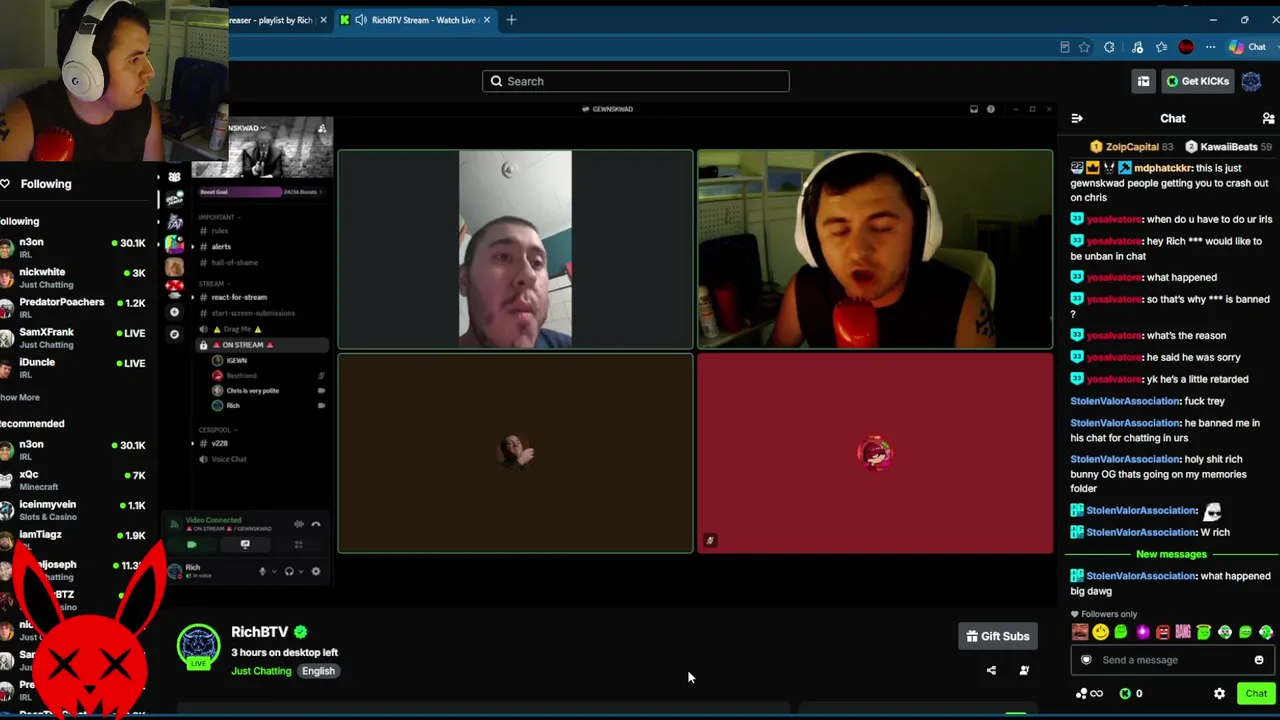This screenshot has height=720, width=1280.
Task: Open the hall-of-shame channel in Discord
Action: pyautogui.click(x=260, y=263)
